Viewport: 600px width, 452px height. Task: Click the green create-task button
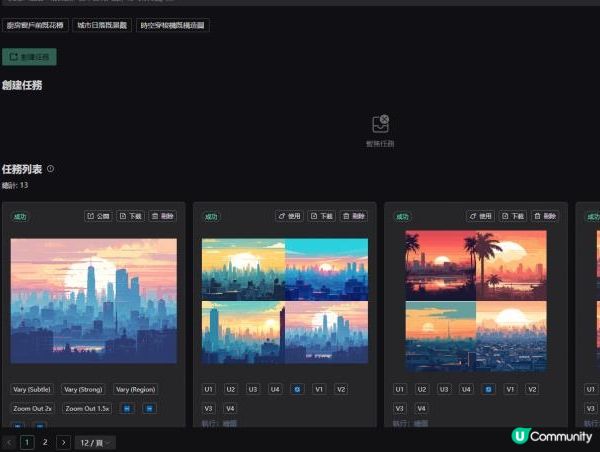tap(29, 57)
